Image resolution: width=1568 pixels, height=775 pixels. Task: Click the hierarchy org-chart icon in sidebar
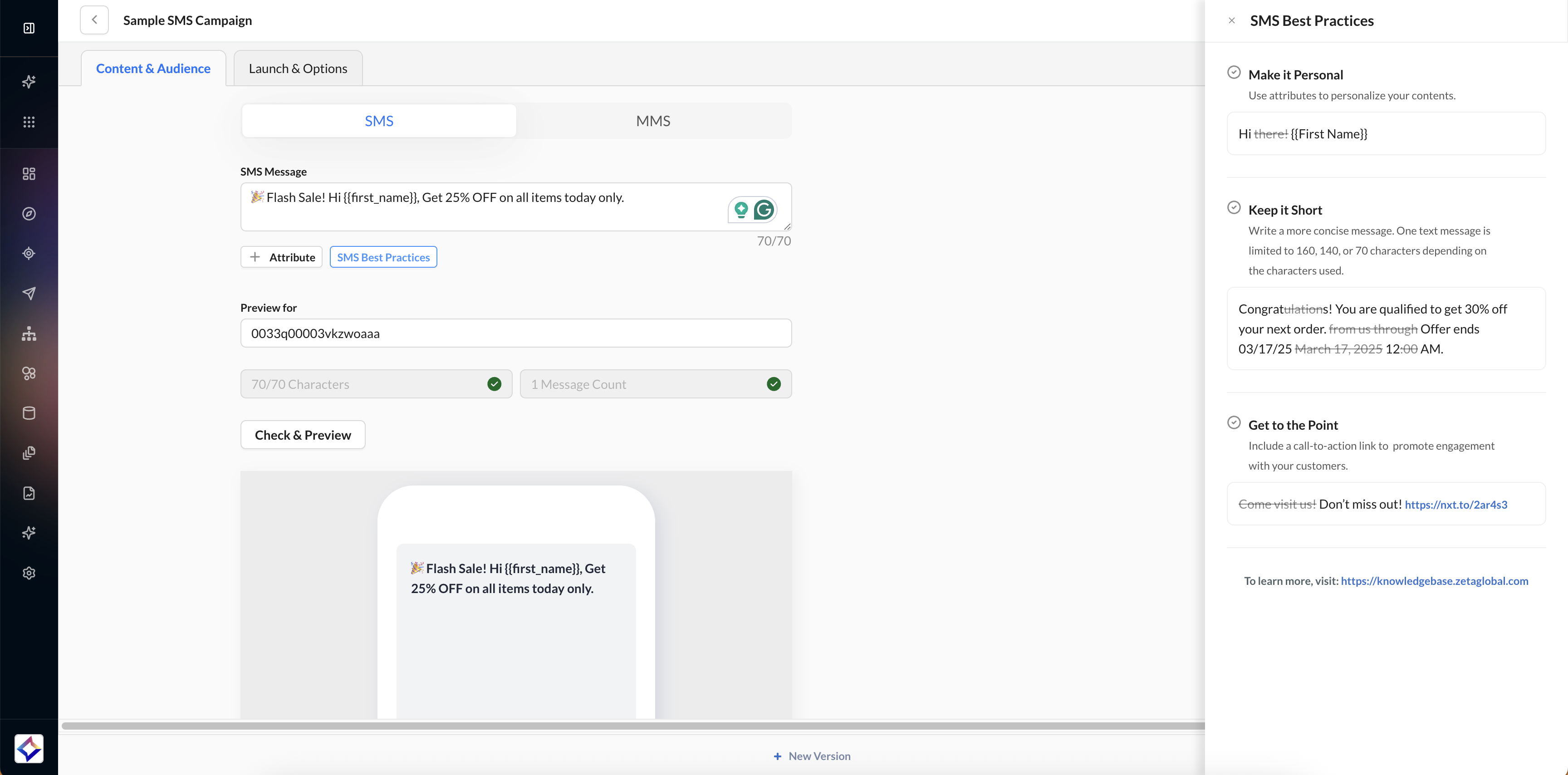[29, 334]
